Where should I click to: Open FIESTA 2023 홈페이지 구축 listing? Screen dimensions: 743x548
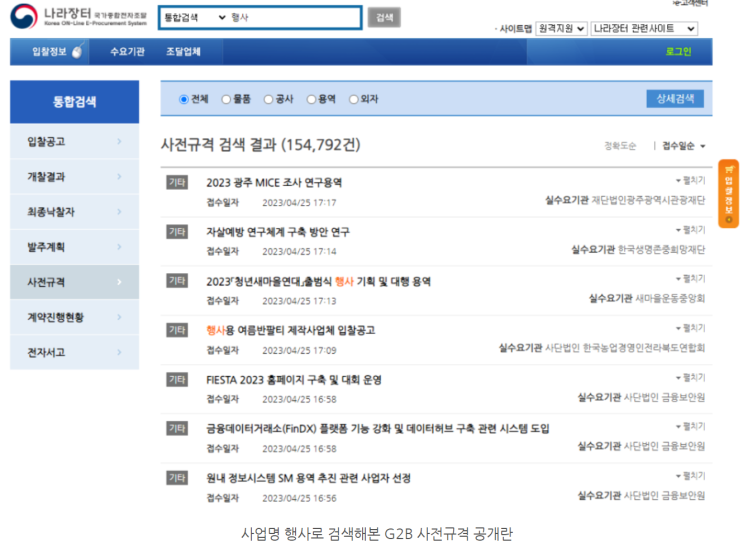[294, 380]
